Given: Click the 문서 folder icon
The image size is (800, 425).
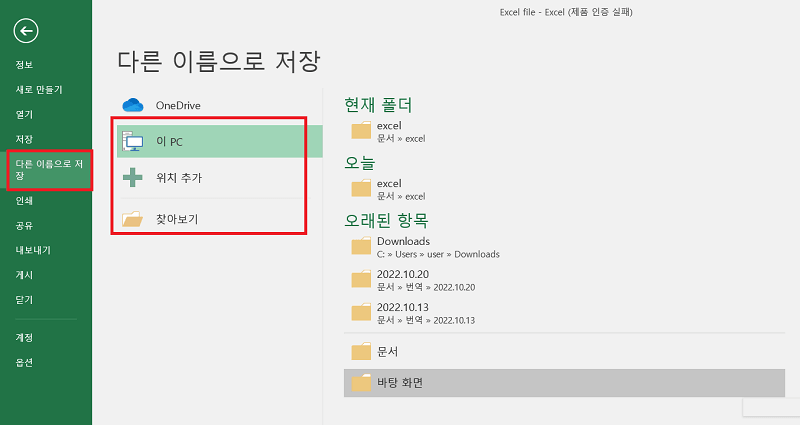Looking at the screenshot, I should (361, 352).
